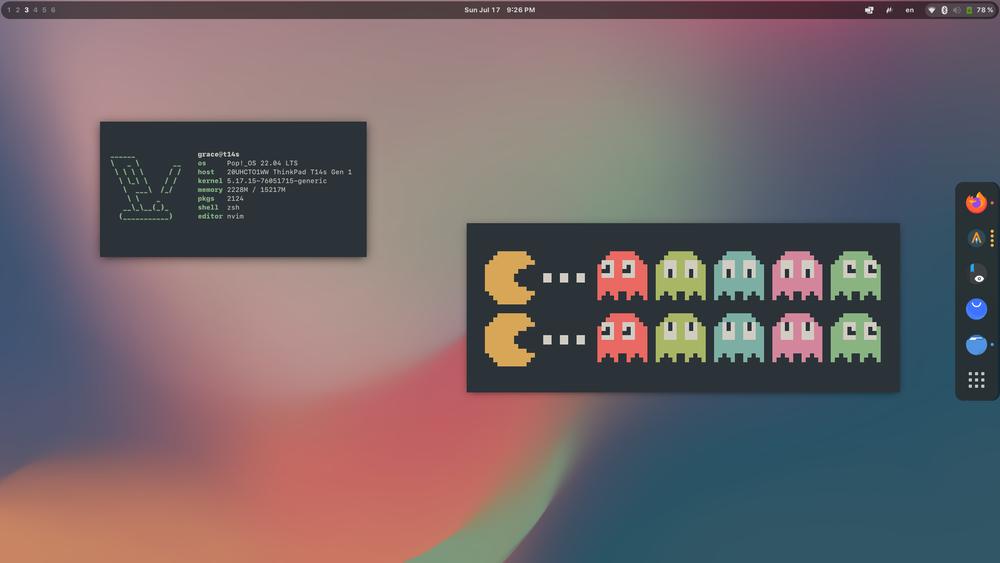Open the calendar from 'Sun Jul 17 9:26 PM'
Viewport: 1000px width, 563px height.
[x=499, y=10]
